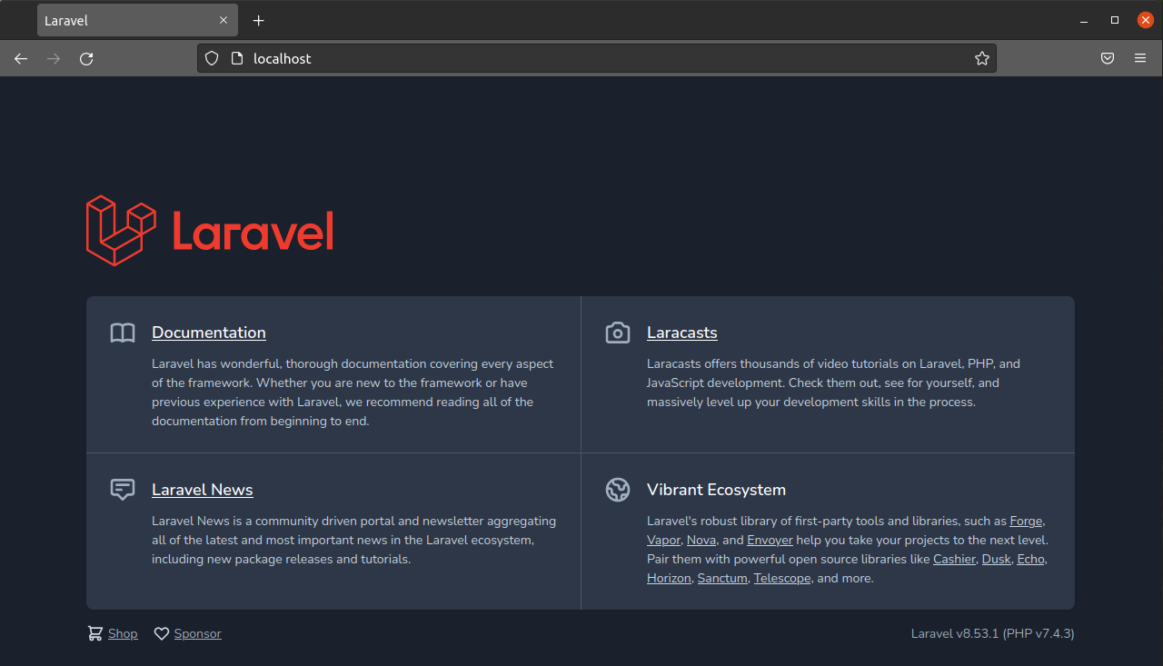
Task: Open the Pocket save icon
Action: click(1107, 59)
